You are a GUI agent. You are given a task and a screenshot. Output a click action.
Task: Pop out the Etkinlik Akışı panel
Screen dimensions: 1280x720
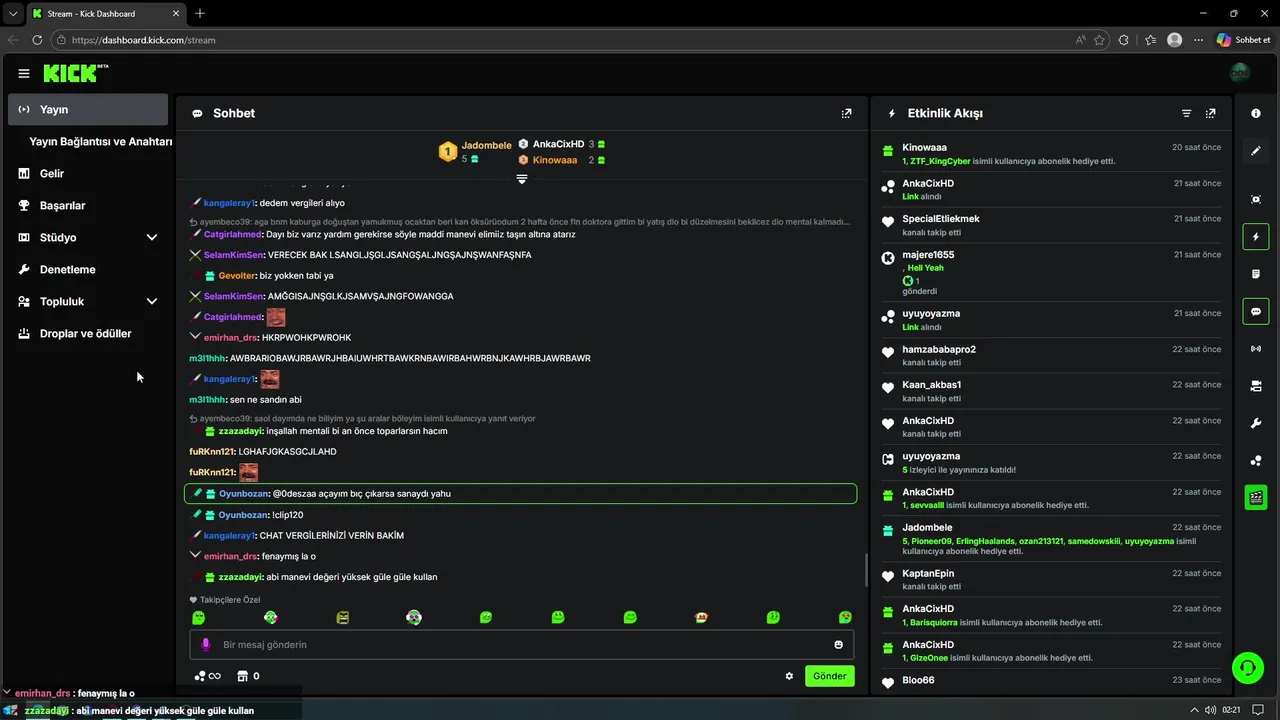[x=1210, y=113]
